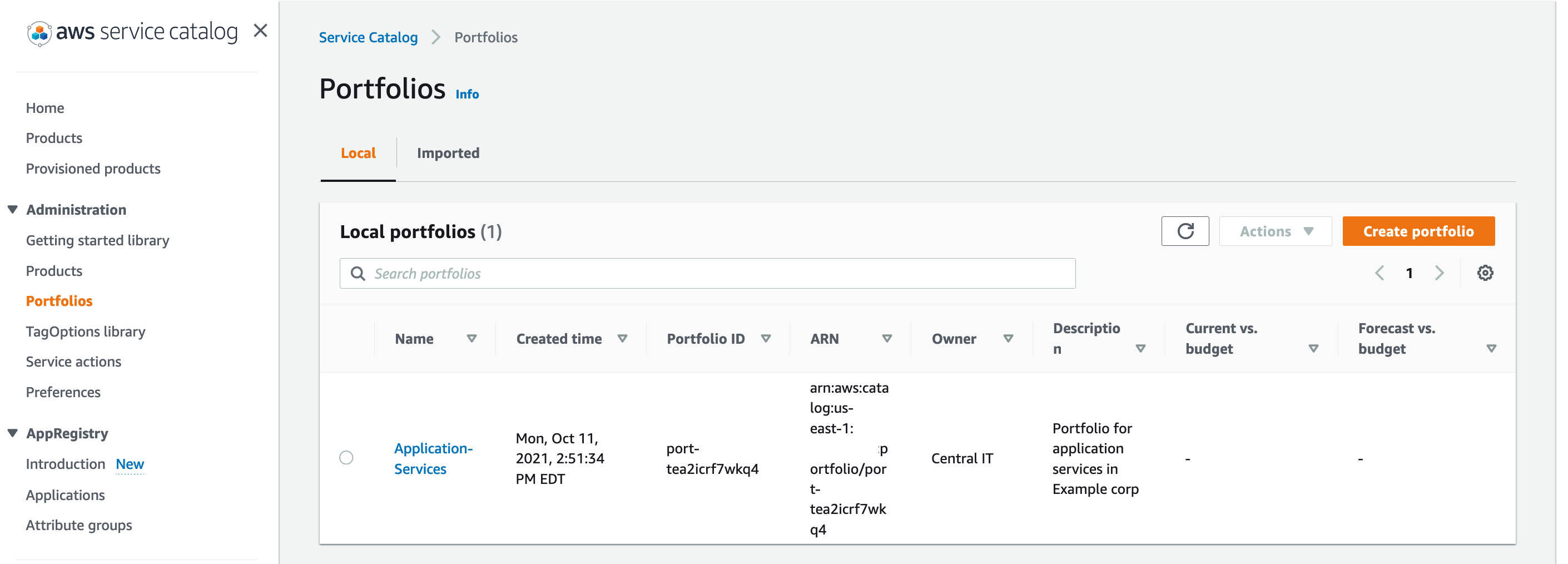Follow the Service Catalog breadcrumb link

click(368, 37)
